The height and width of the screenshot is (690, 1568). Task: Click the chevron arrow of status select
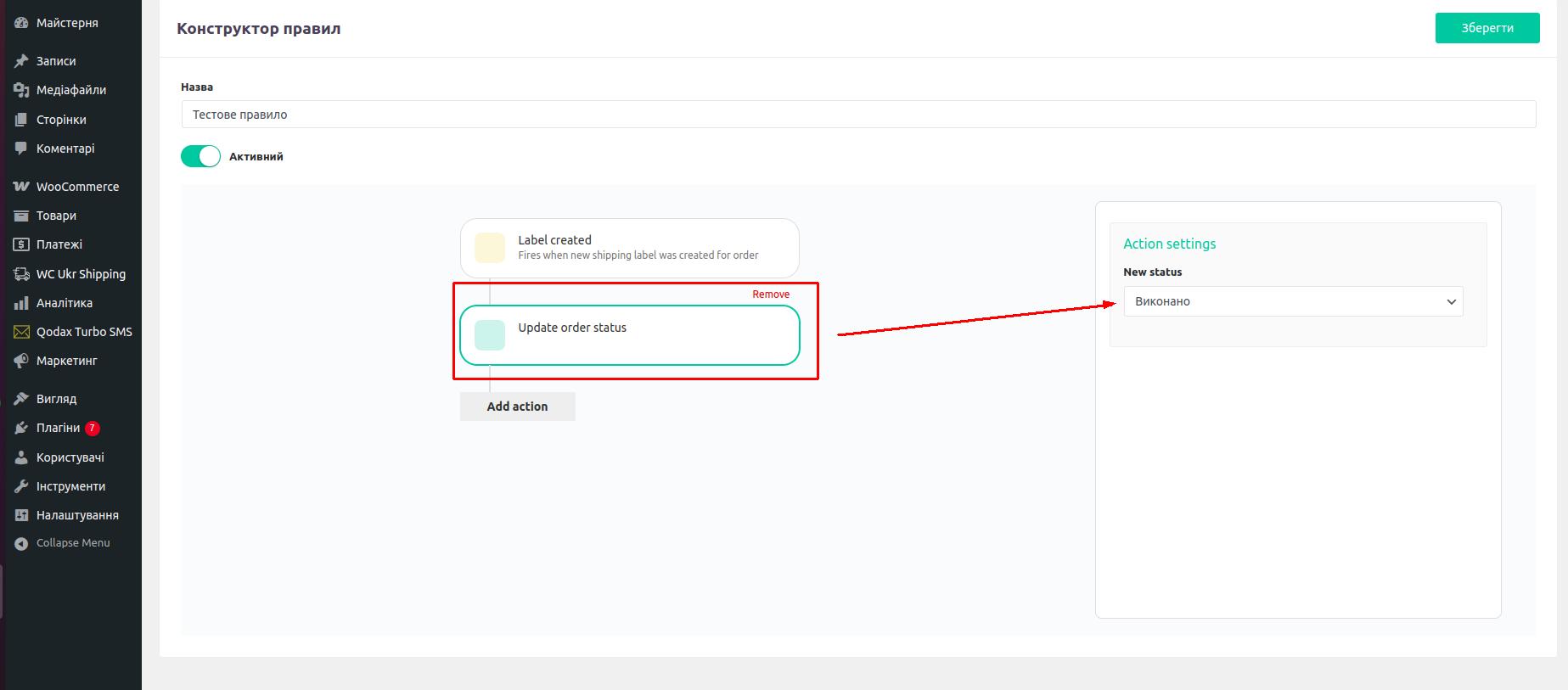(x=1451, y=301)
